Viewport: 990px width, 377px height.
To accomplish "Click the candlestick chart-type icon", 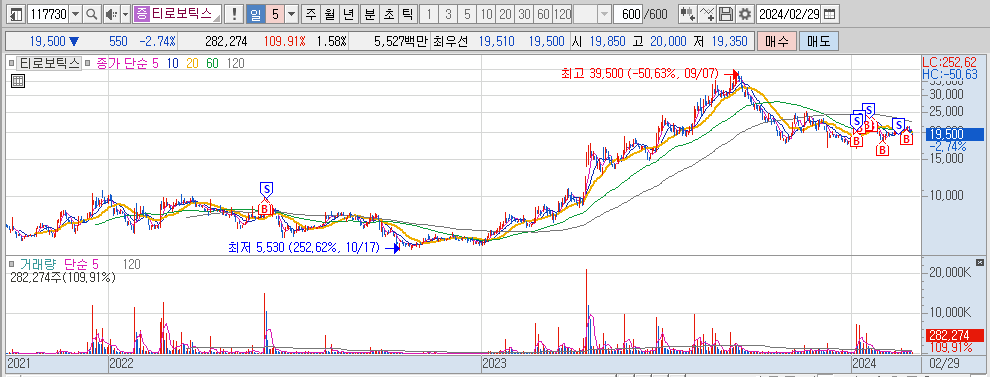I will pyautogui.click(x=688, y=14).
